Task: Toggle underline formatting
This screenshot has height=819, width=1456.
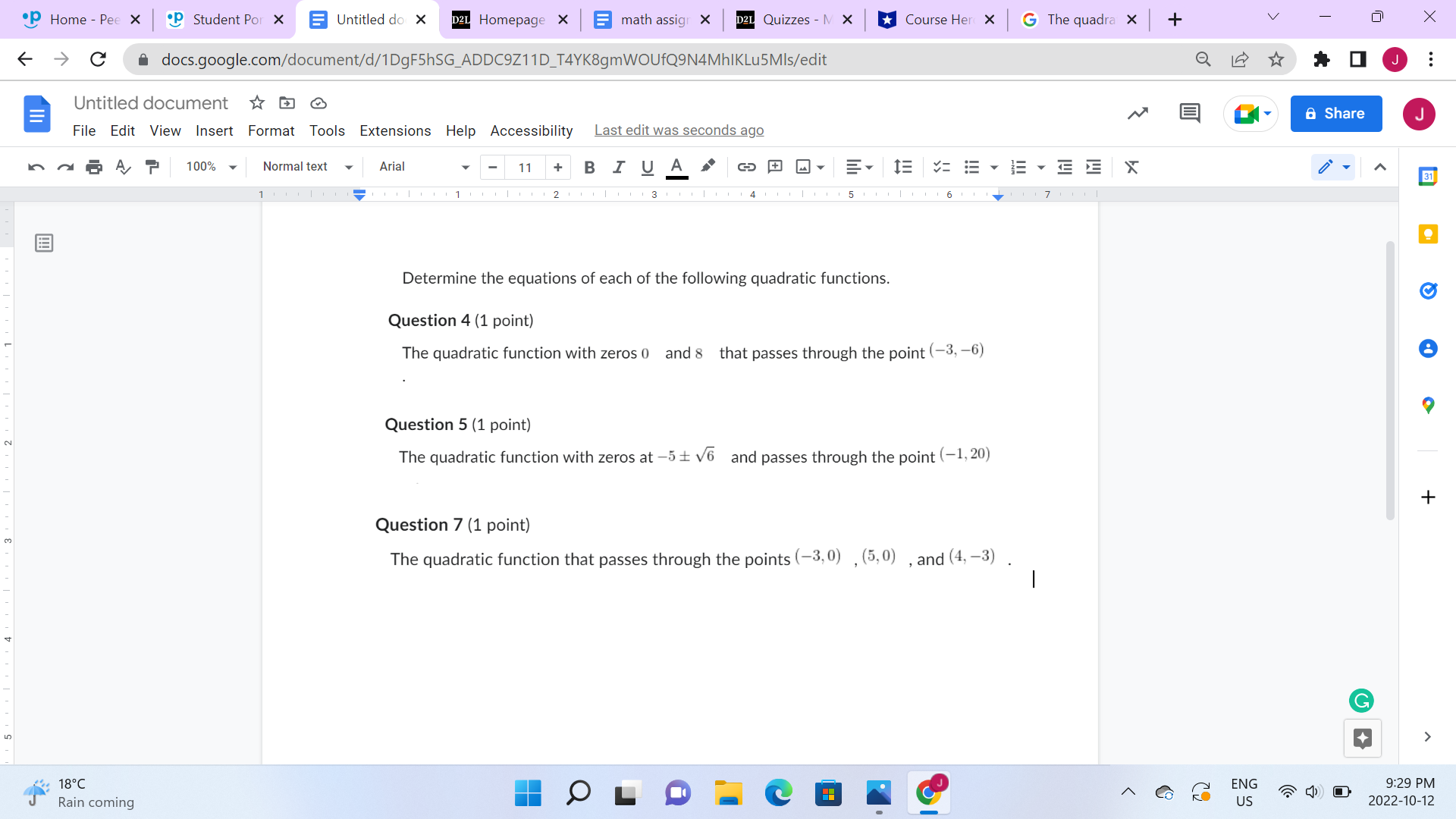Action: point(647,167)
